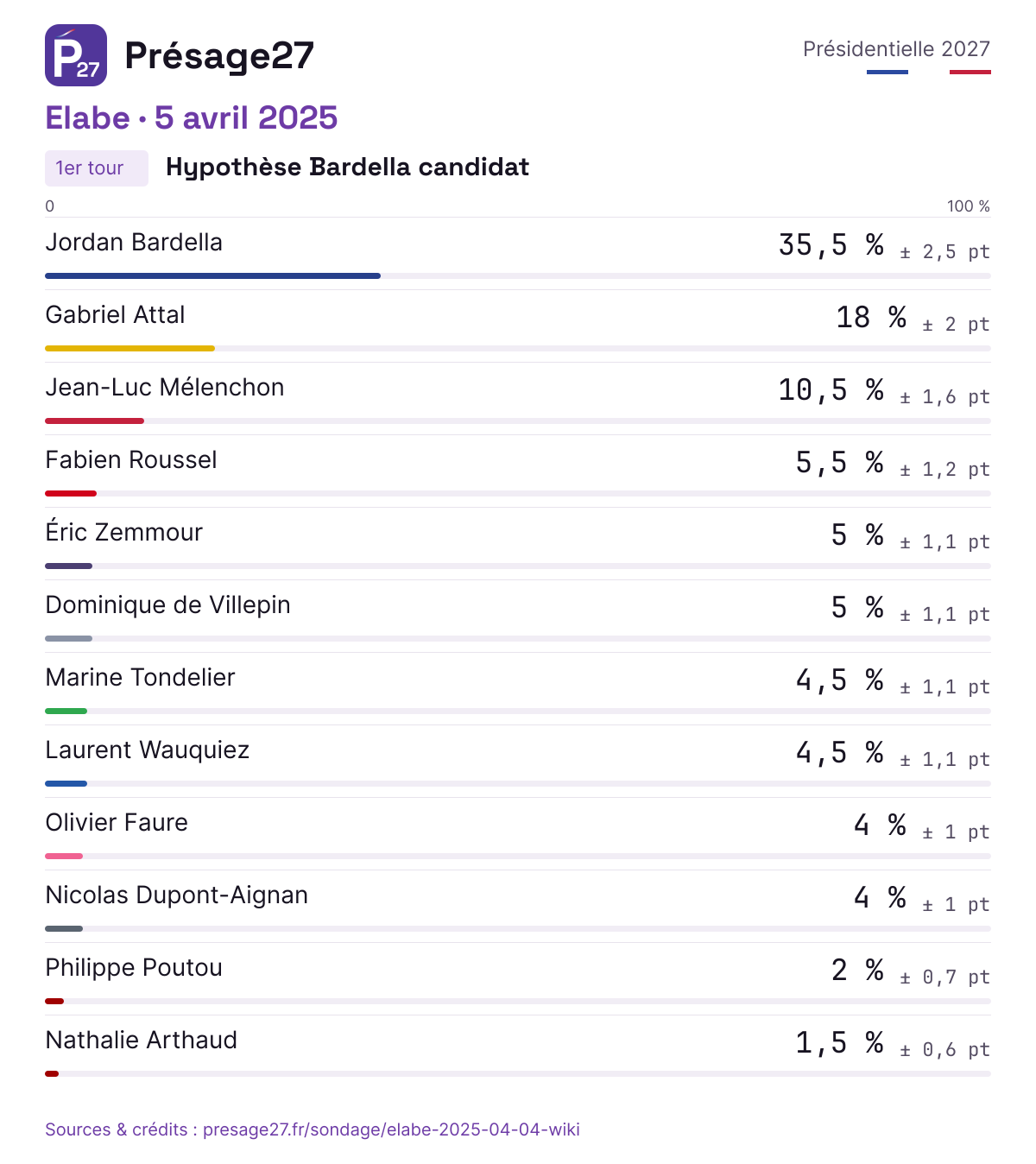Select the Dominique de Villepin name
Image resolution: width=1036 pixels, height=1164 pixels.
pos(167,605)
